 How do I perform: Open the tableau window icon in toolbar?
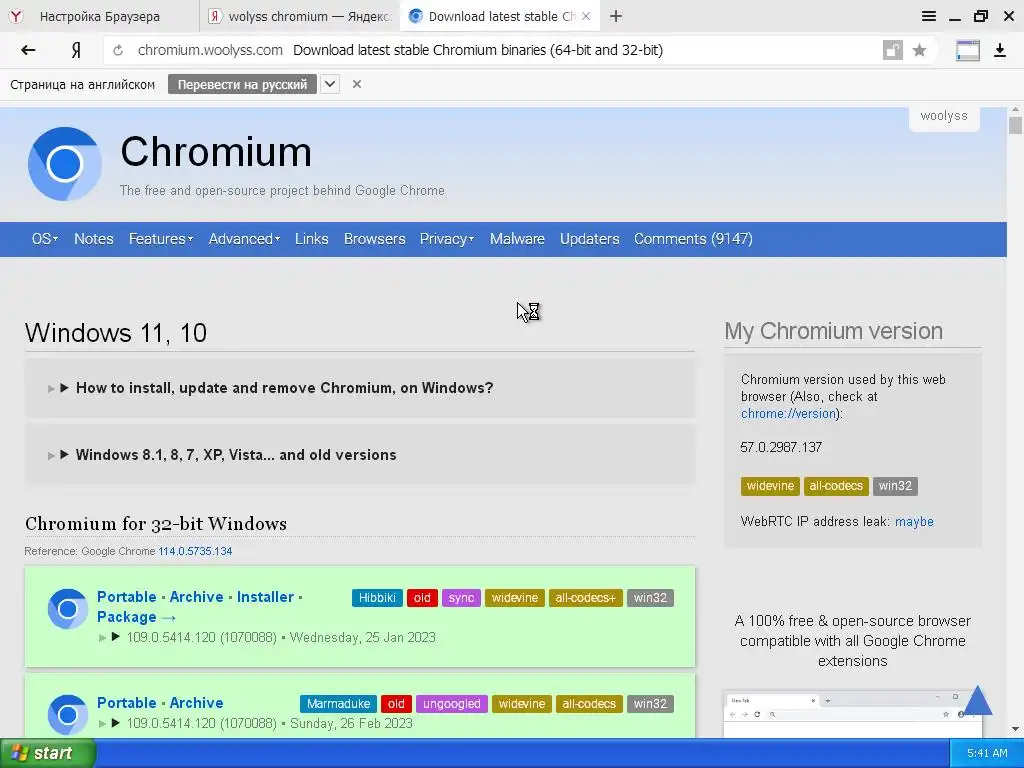(x=968, y=50)
